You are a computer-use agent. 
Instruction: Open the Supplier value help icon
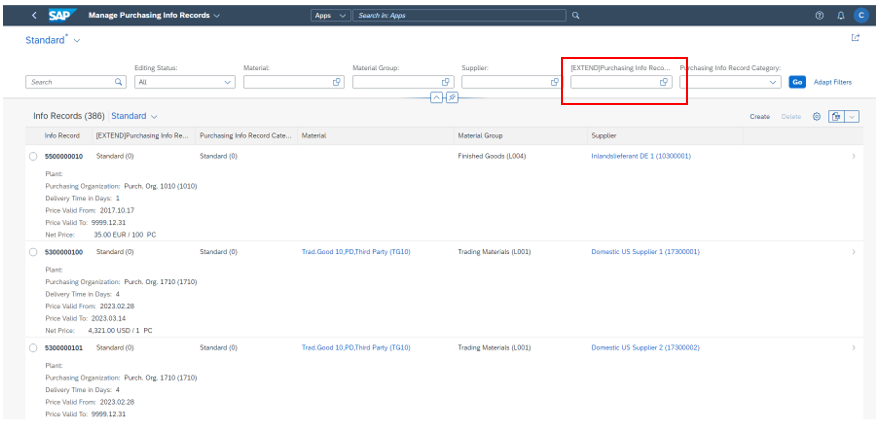tap(555, 82)
